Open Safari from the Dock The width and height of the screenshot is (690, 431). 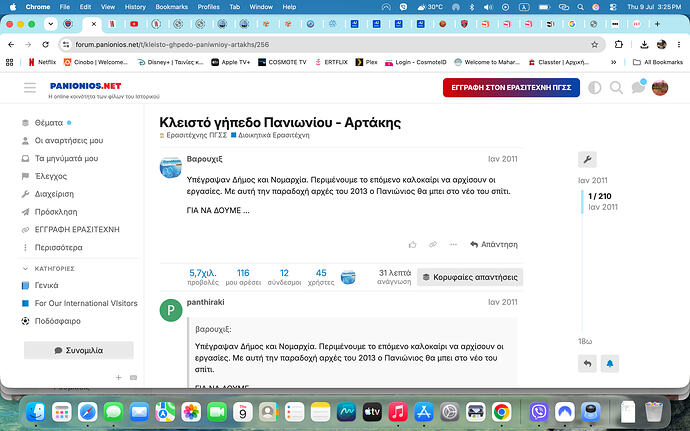tap(88, 413)
